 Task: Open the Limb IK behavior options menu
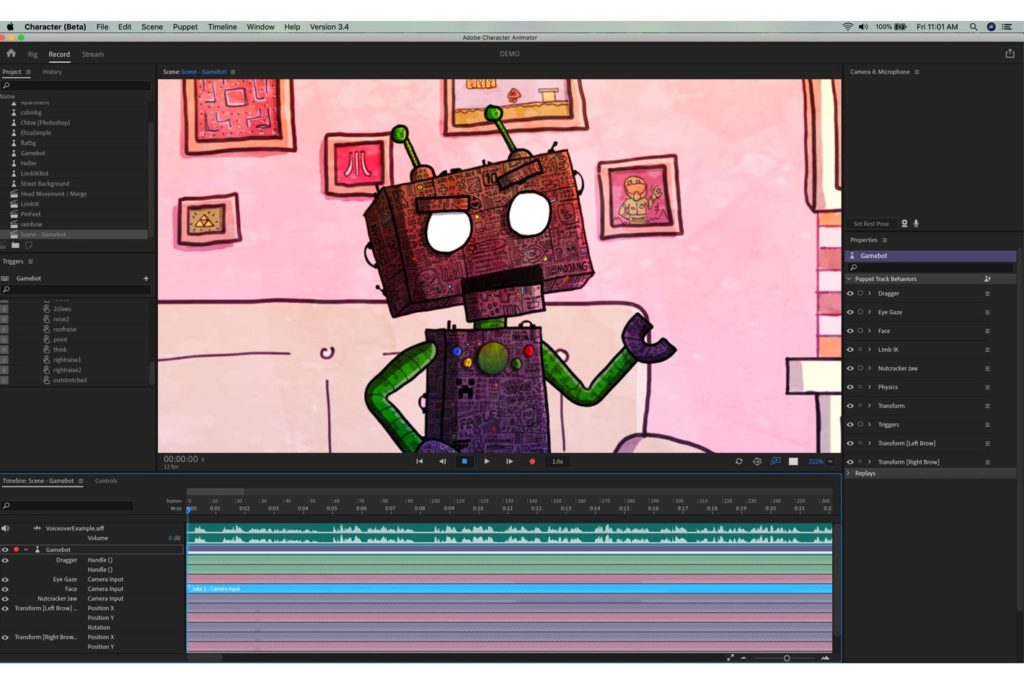click(x=987, y=350)
